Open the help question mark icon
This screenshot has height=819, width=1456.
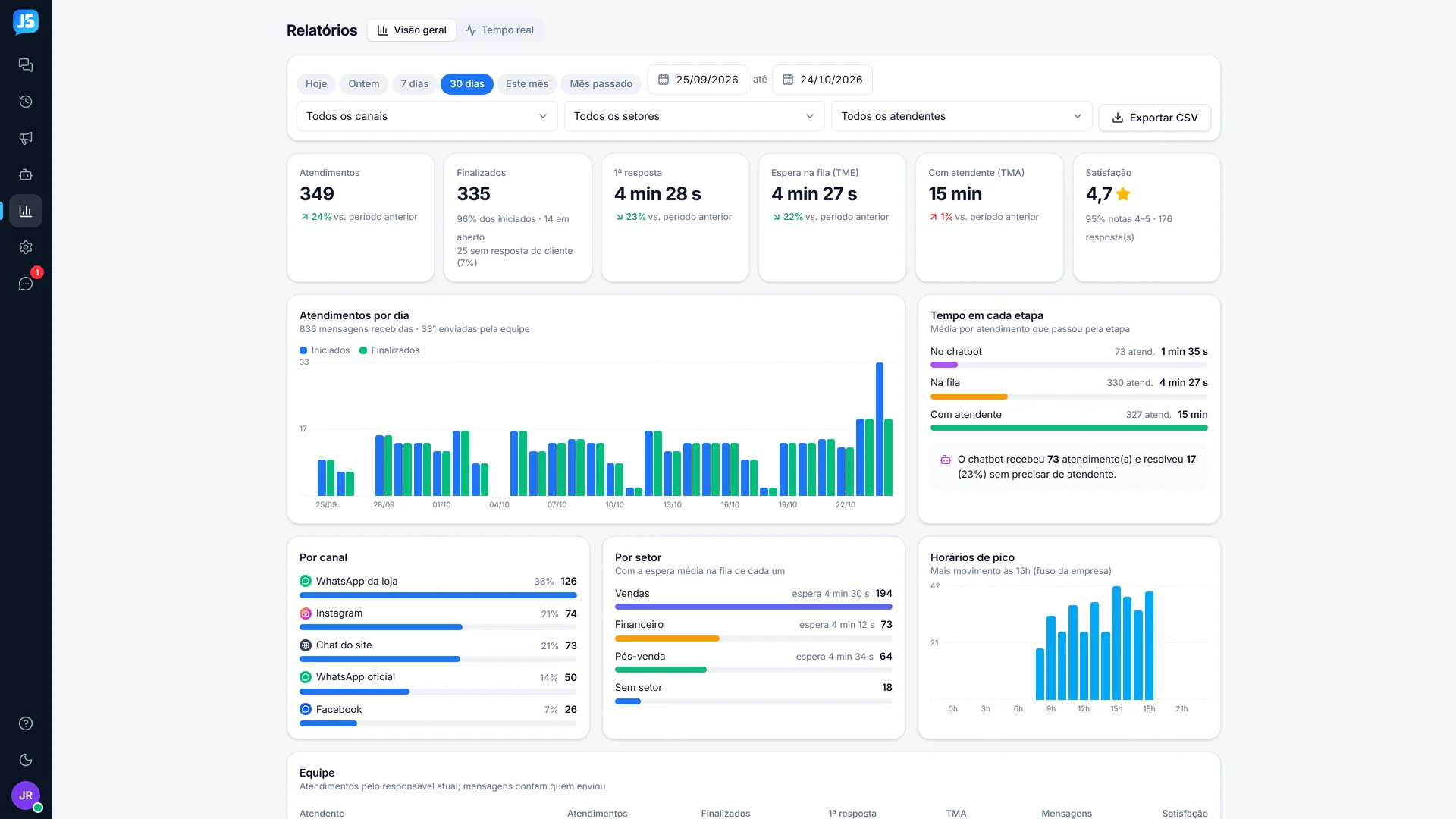(x=26, y=723)
